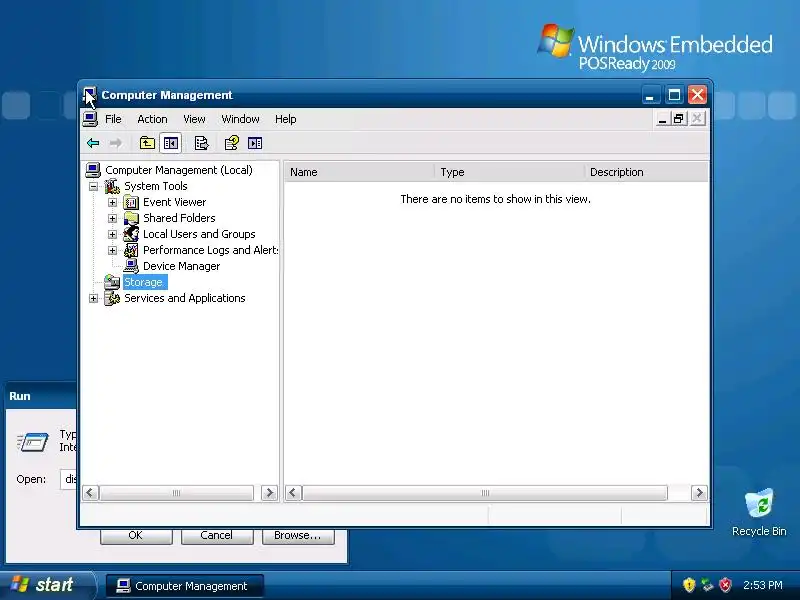Expand Local Users and Groups node

click(112, 235)
